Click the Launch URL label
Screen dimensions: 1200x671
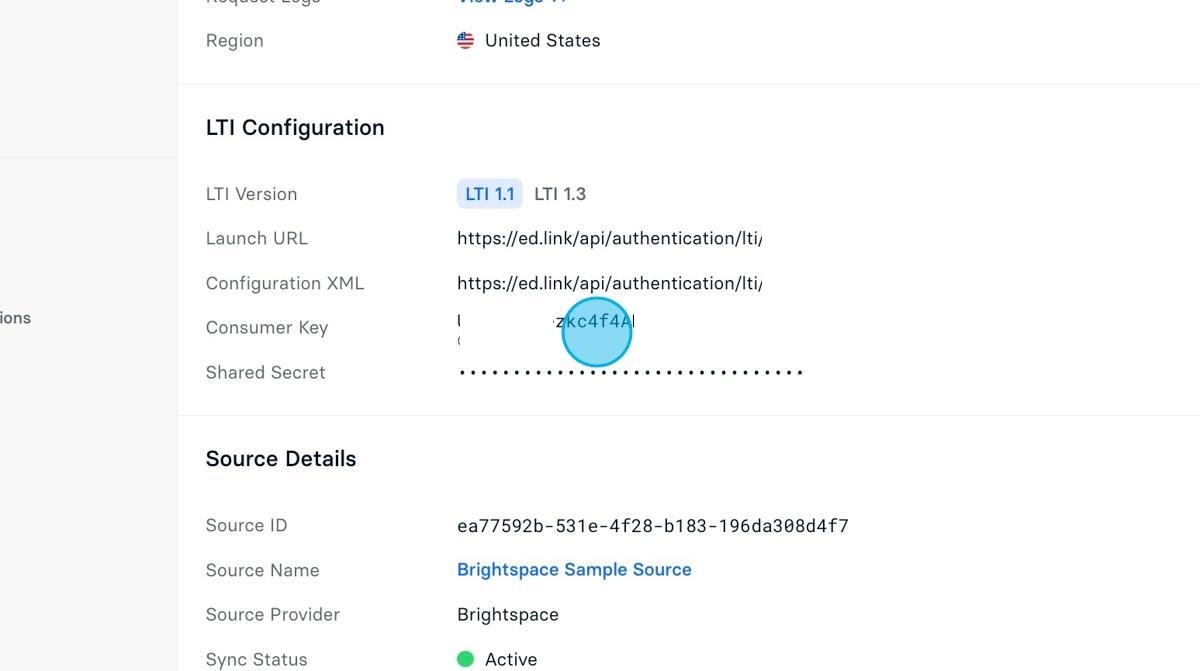pos(257,239)
